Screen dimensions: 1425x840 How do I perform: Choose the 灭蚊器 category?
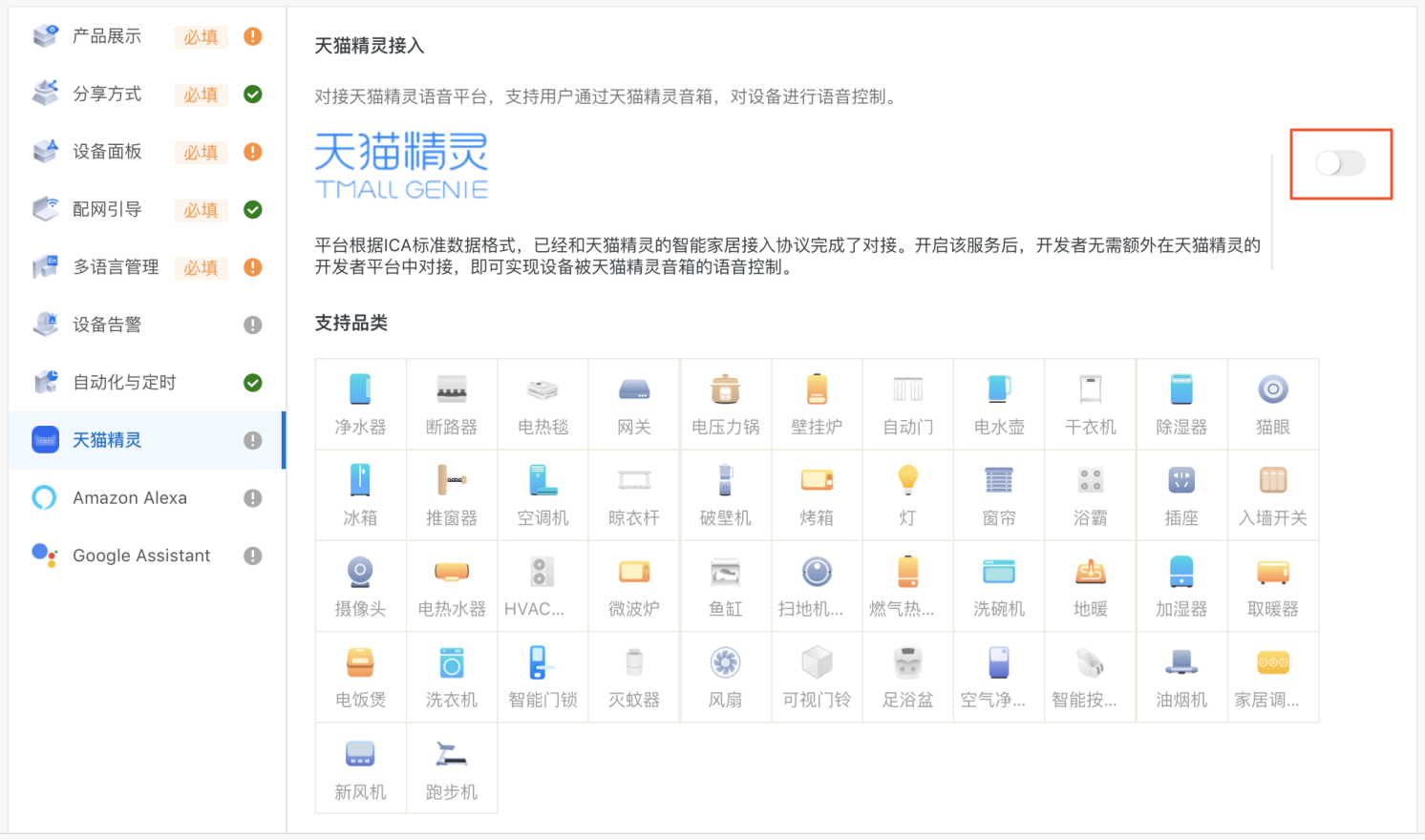634,677
